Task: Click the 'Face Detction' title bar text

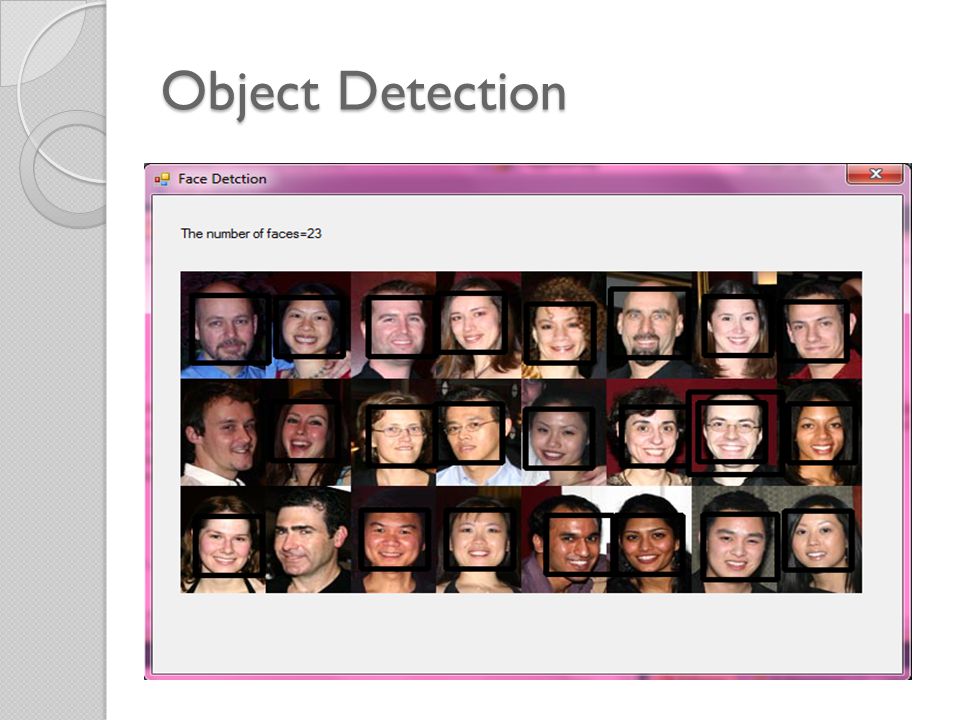Action: coord(222,179)
